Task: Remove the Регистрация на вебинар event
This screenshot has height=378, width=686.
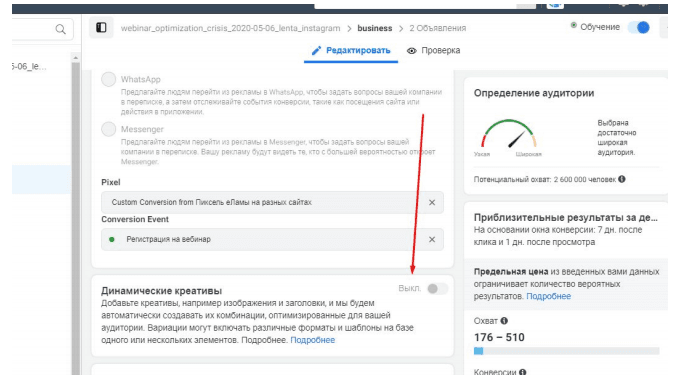Action: point(432,239)
